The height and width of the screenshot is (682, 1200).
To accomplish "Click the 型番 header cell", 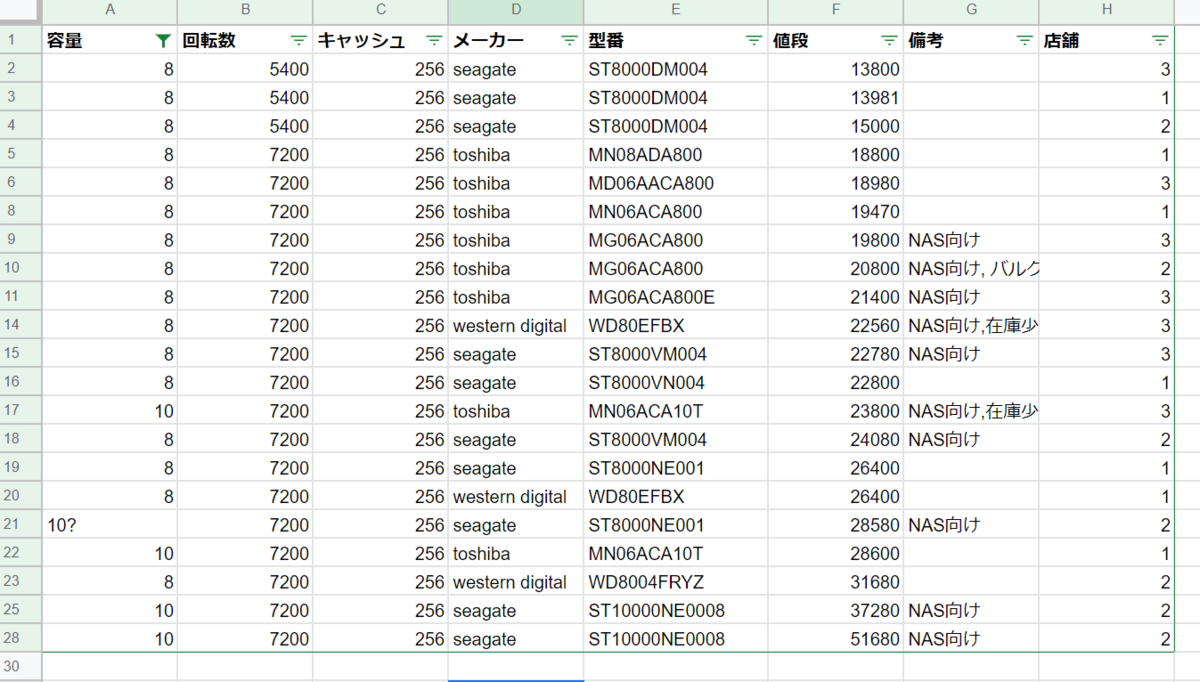I will pos(676,41).
